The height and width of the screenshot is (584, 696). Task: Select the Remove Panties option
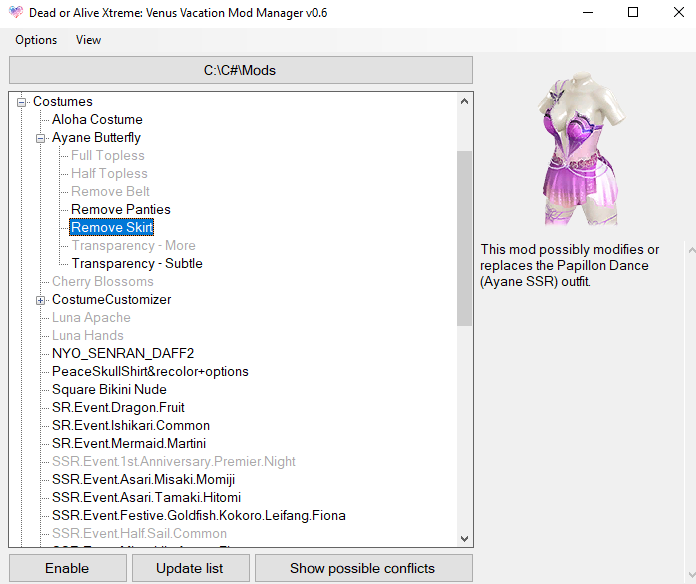click(121, 209)
